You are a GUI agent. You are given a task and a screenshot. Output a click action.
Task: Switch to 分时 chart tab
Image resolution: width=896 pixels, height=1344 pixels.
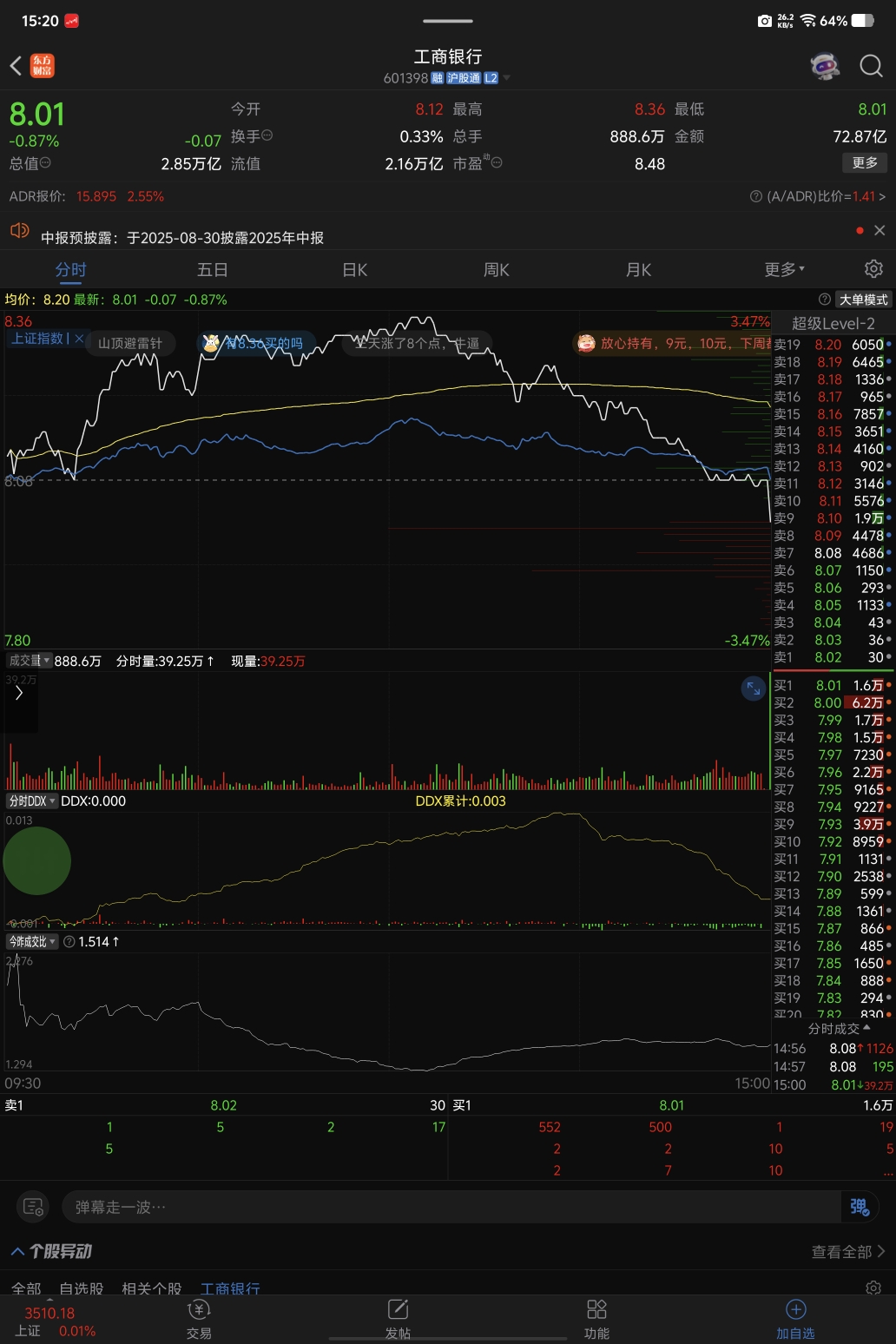coord(70,269)
